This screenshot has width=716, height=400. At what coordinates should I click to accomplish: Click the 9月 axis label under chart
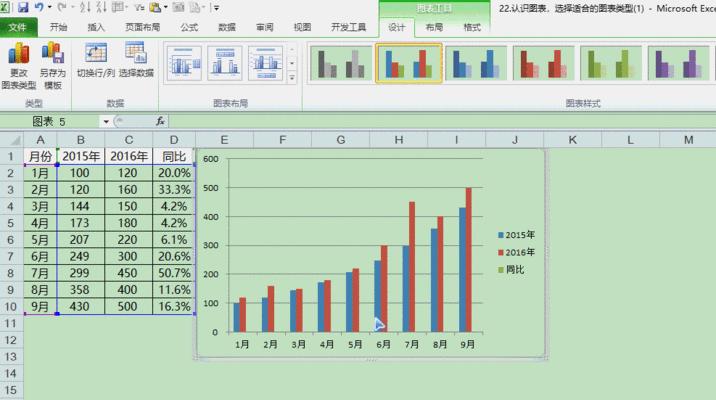(x=468, y=345)
